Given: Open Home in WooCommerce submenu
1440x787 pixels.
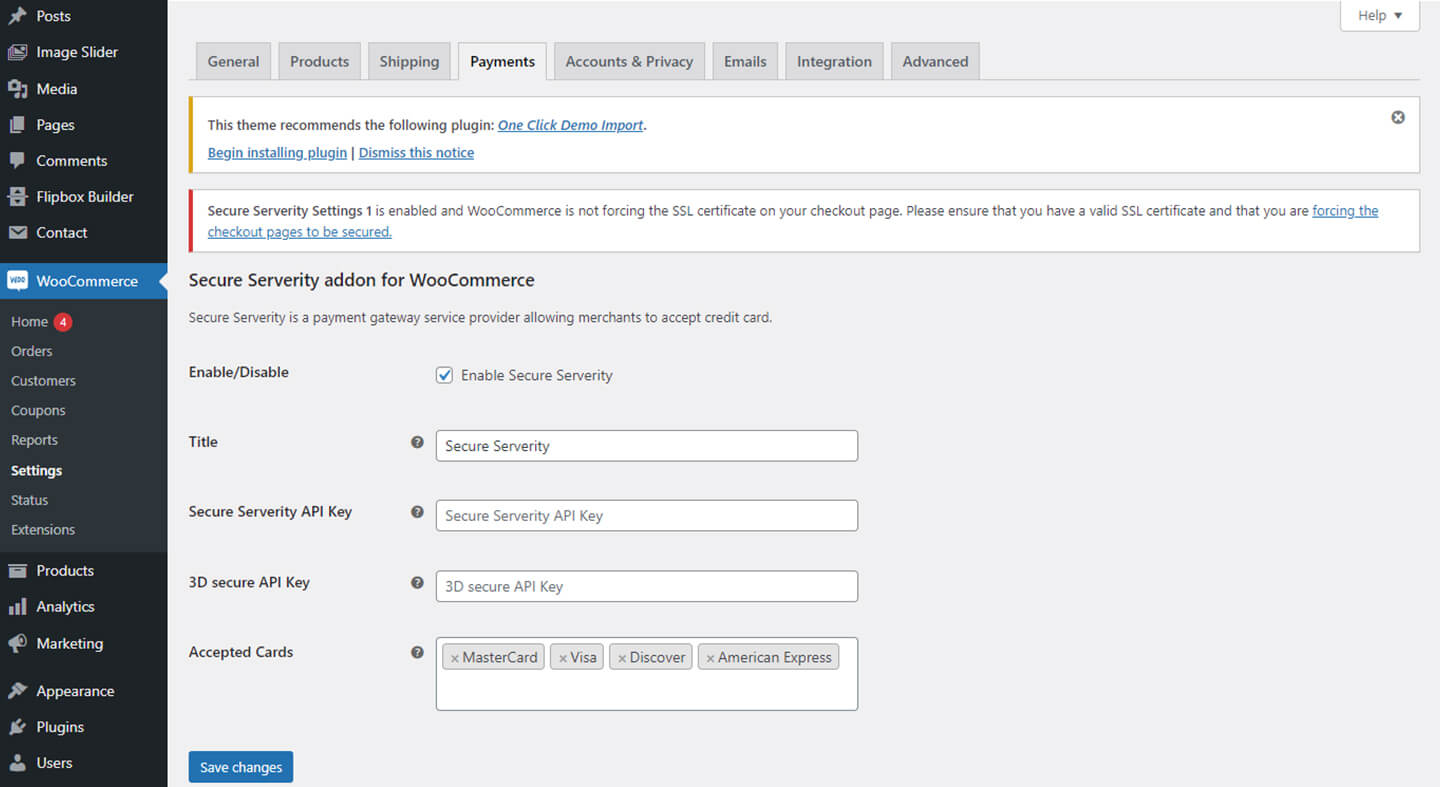Looking at the screenshot, I should (29, 322).
